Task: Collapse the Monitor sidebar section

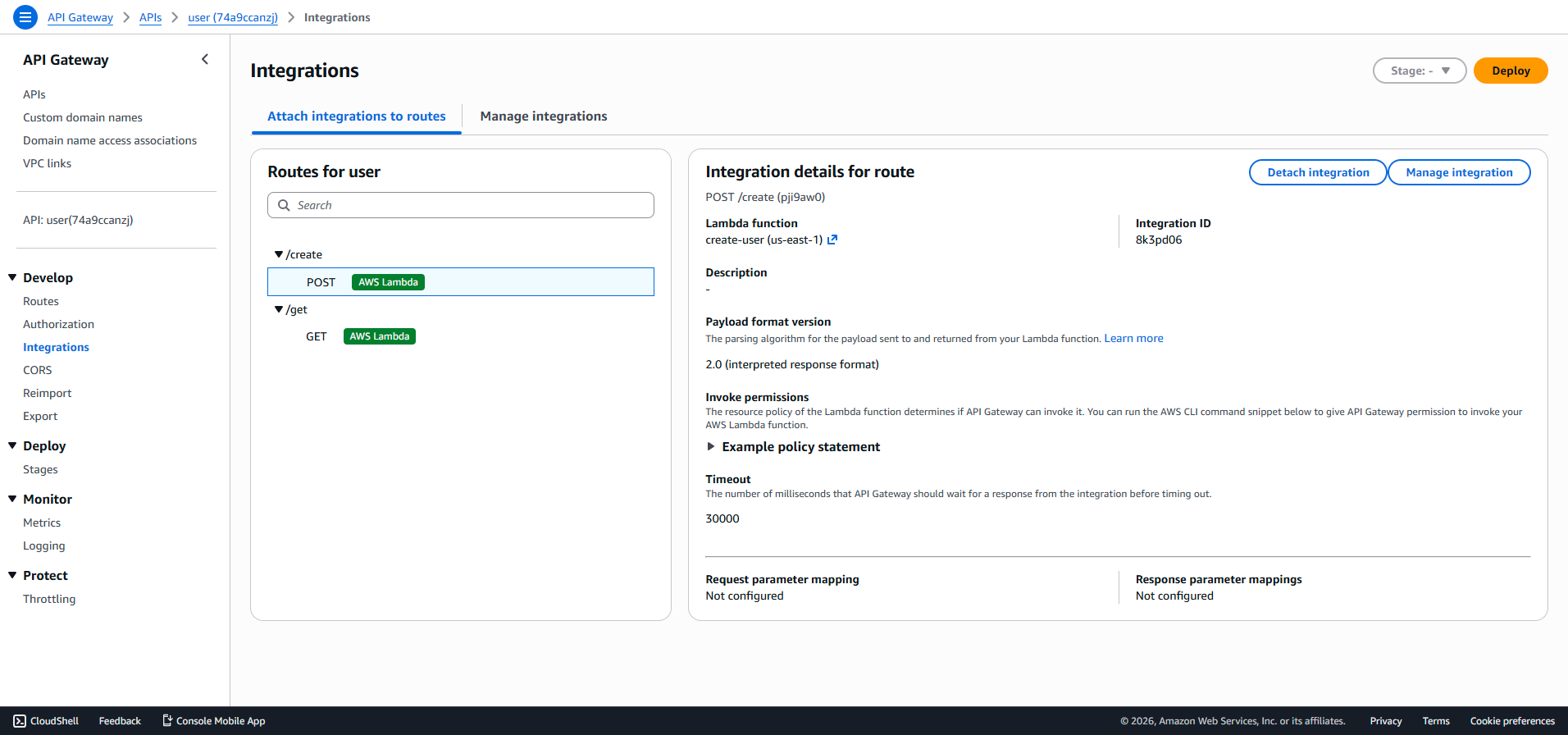Action: click(12, 499)
